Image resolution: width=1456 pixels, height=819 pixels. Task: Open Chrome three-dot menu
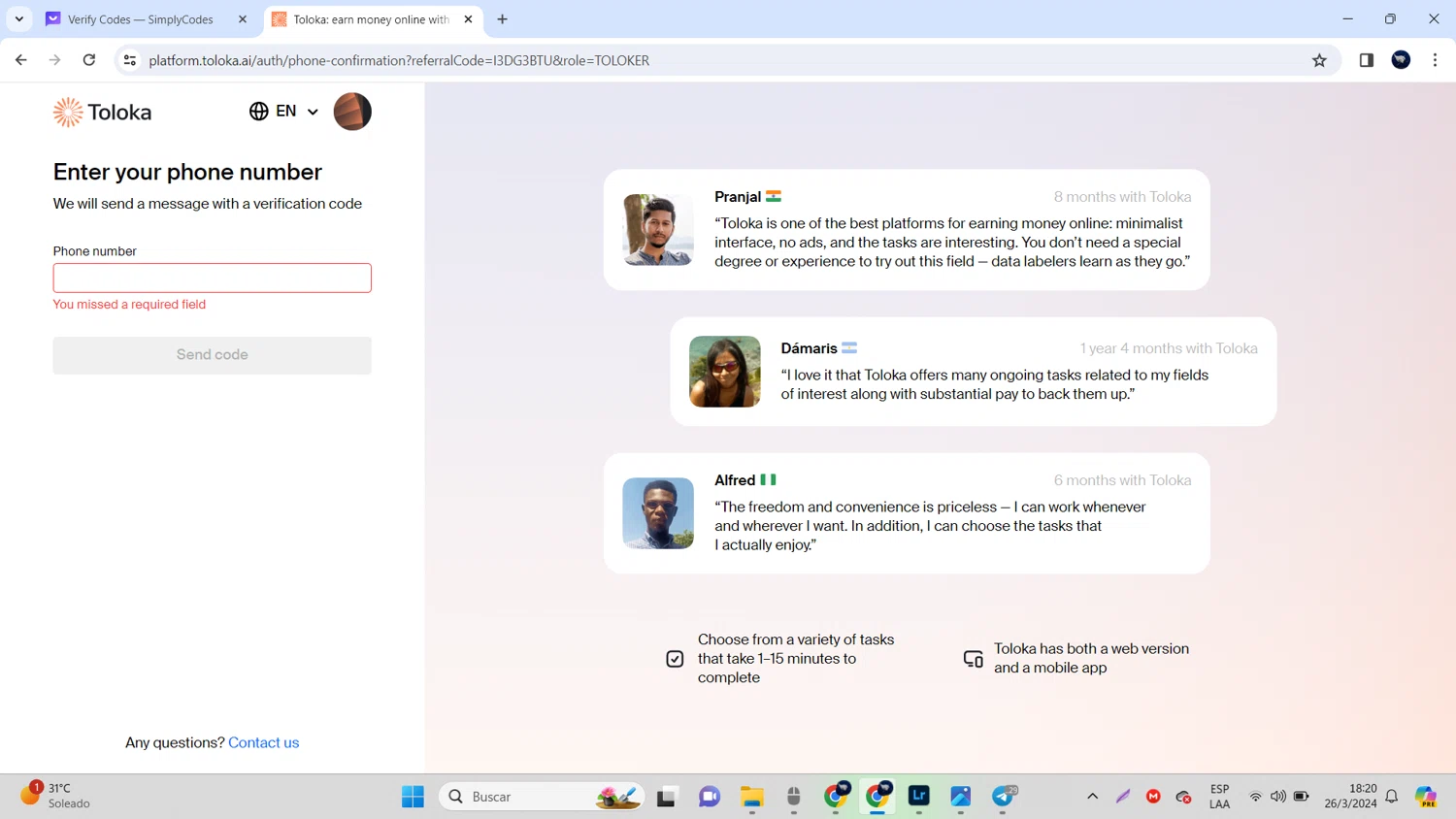tap(1435, 60)
